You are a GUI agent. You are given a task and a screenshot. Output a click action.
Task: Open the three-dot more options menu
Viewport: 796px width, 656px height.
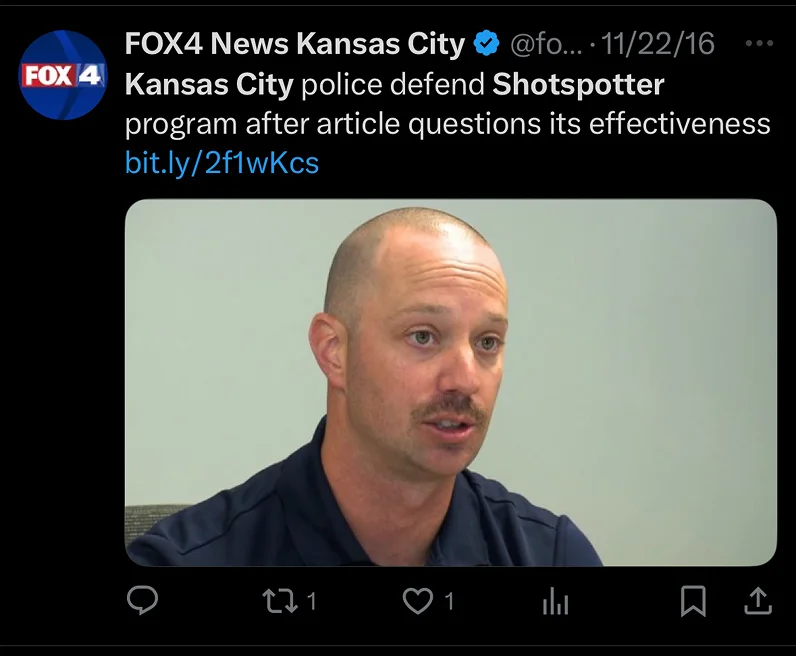coord(759,43)
